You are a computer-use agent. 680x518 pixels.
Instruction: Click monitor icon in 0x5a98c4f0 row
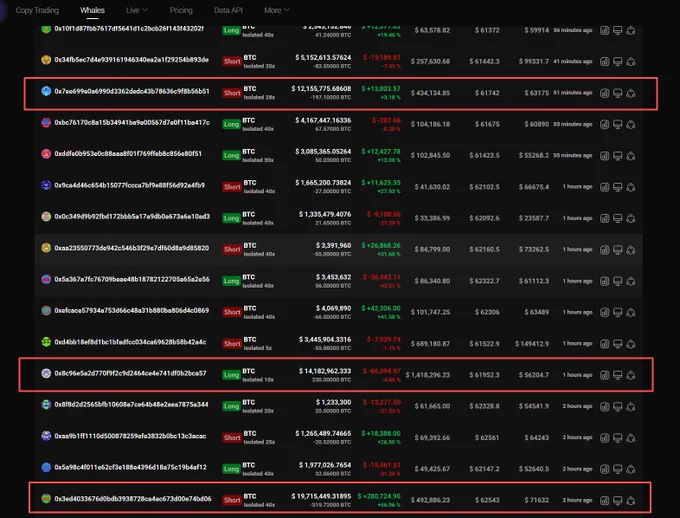(618, 469)
